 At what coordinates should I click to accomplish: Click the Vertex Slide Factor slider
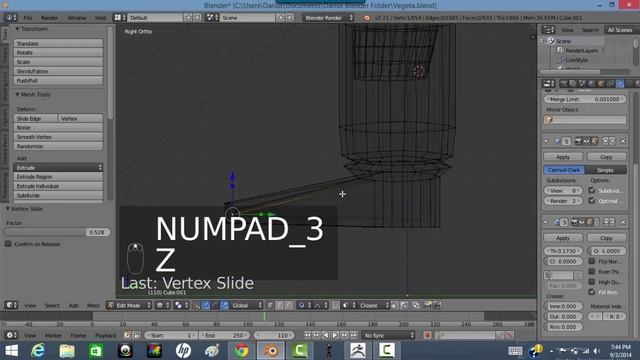(x=57, y=232)
